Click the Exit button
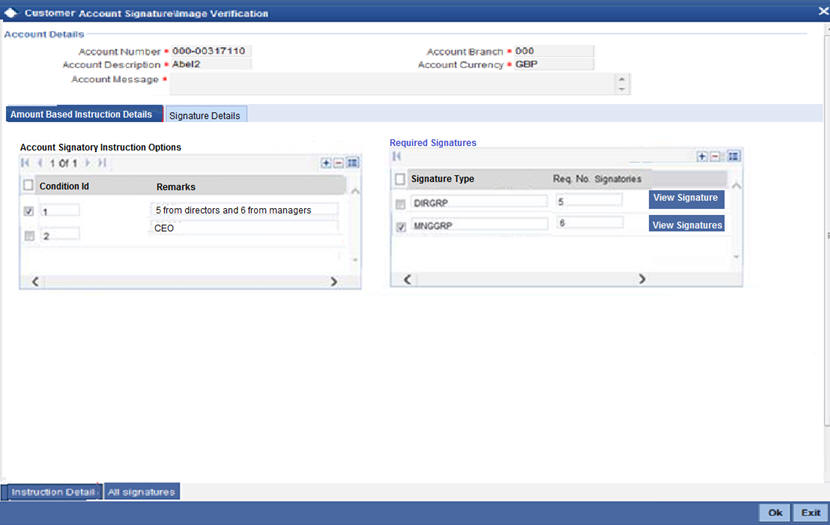 tap(811, 512)
